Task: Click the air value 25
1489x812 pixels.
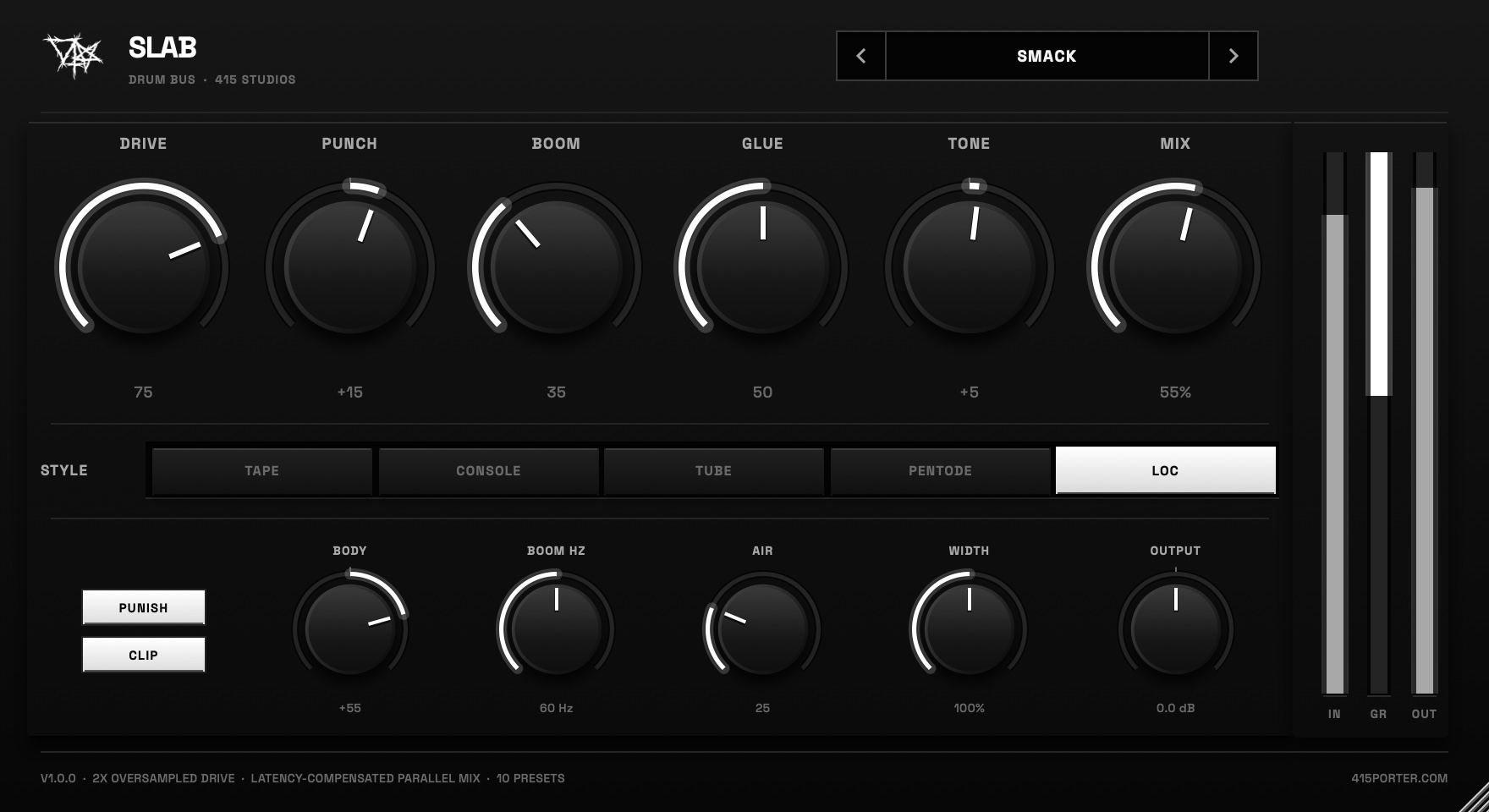Action: tap(762, 708)
